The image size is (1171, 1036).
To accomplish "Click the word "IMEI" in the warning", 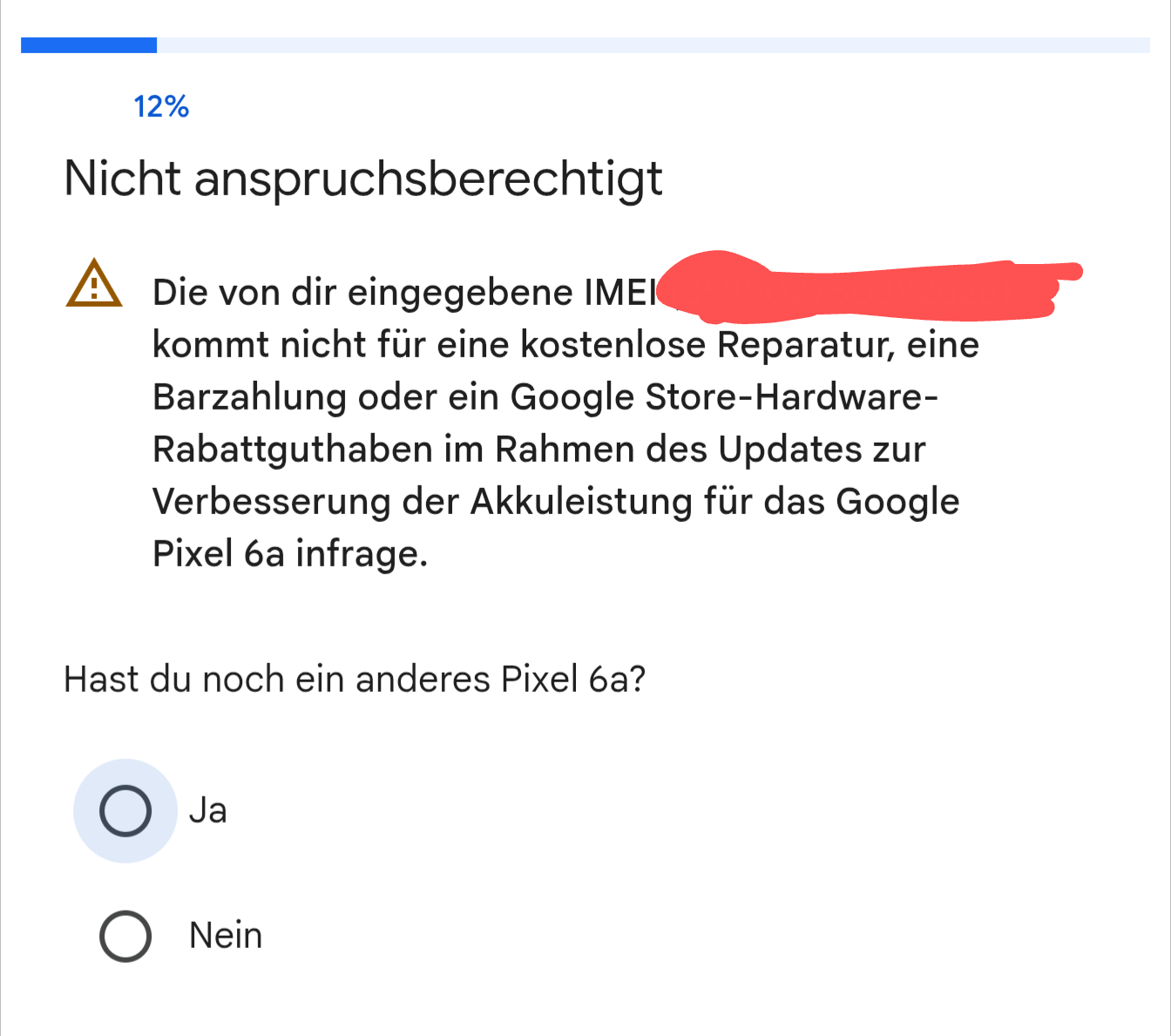I will (619, 293).
